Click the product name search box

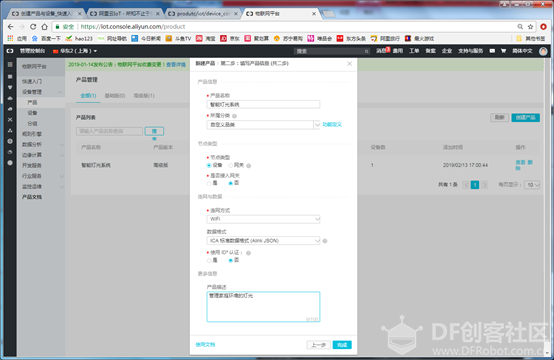109,131
